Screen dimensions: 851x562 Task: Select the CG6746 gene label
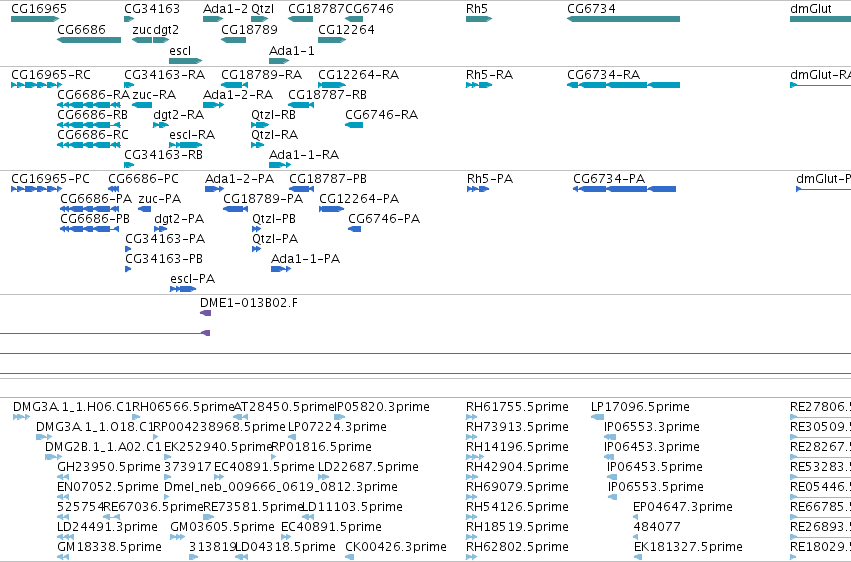tap(369, 9)
